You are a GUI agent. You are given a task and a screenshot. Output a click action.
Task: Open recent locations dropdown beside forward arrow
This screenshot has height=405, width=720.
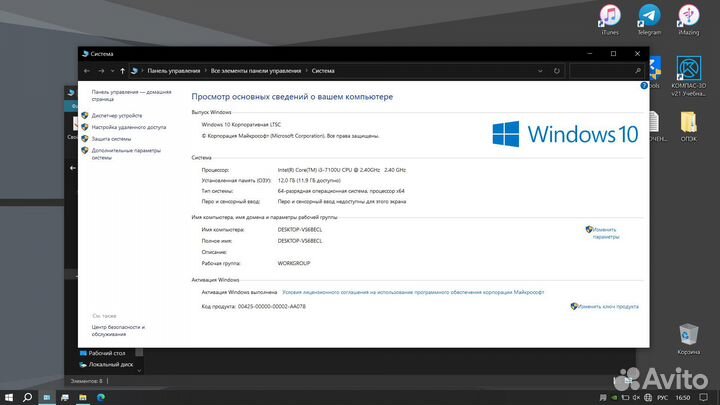pos(112,71)
